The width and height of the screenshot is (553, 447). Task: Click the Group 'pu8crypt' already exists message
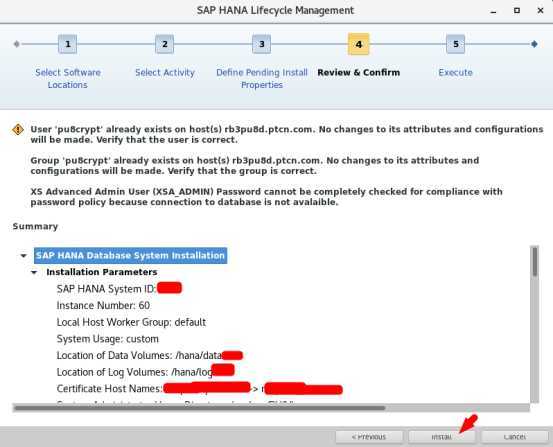(x=255, y=165)
